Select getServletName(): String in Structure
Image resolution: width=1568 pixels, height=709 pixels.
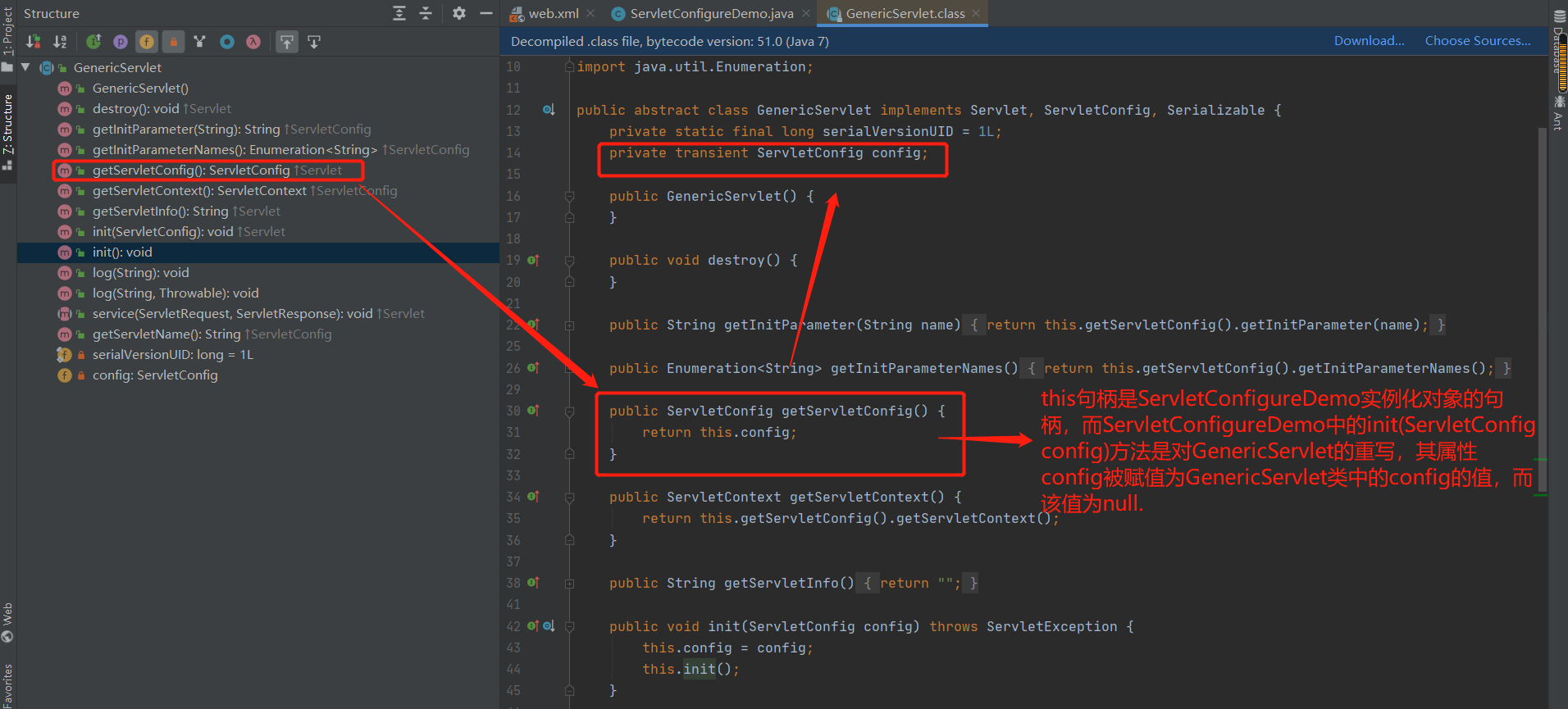[x=166, y=334]
